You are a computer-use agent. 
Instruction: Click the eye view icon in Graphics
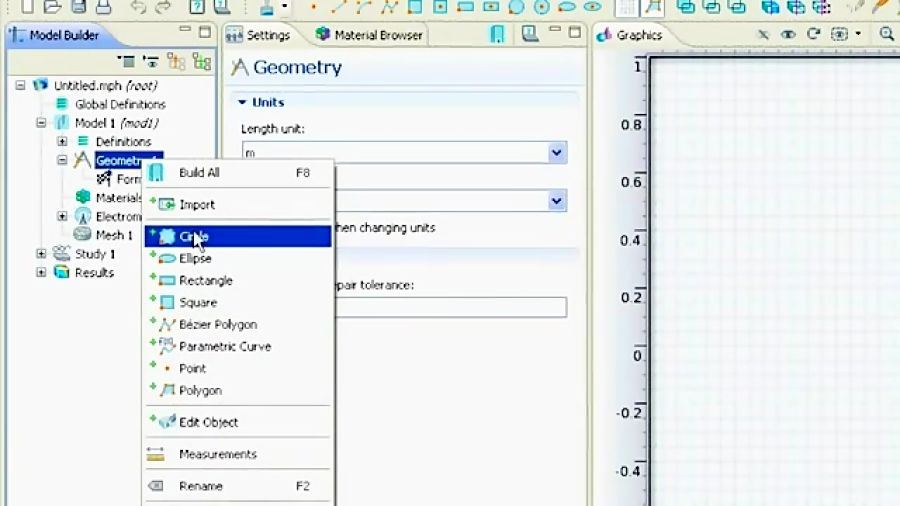click(788, 34)
